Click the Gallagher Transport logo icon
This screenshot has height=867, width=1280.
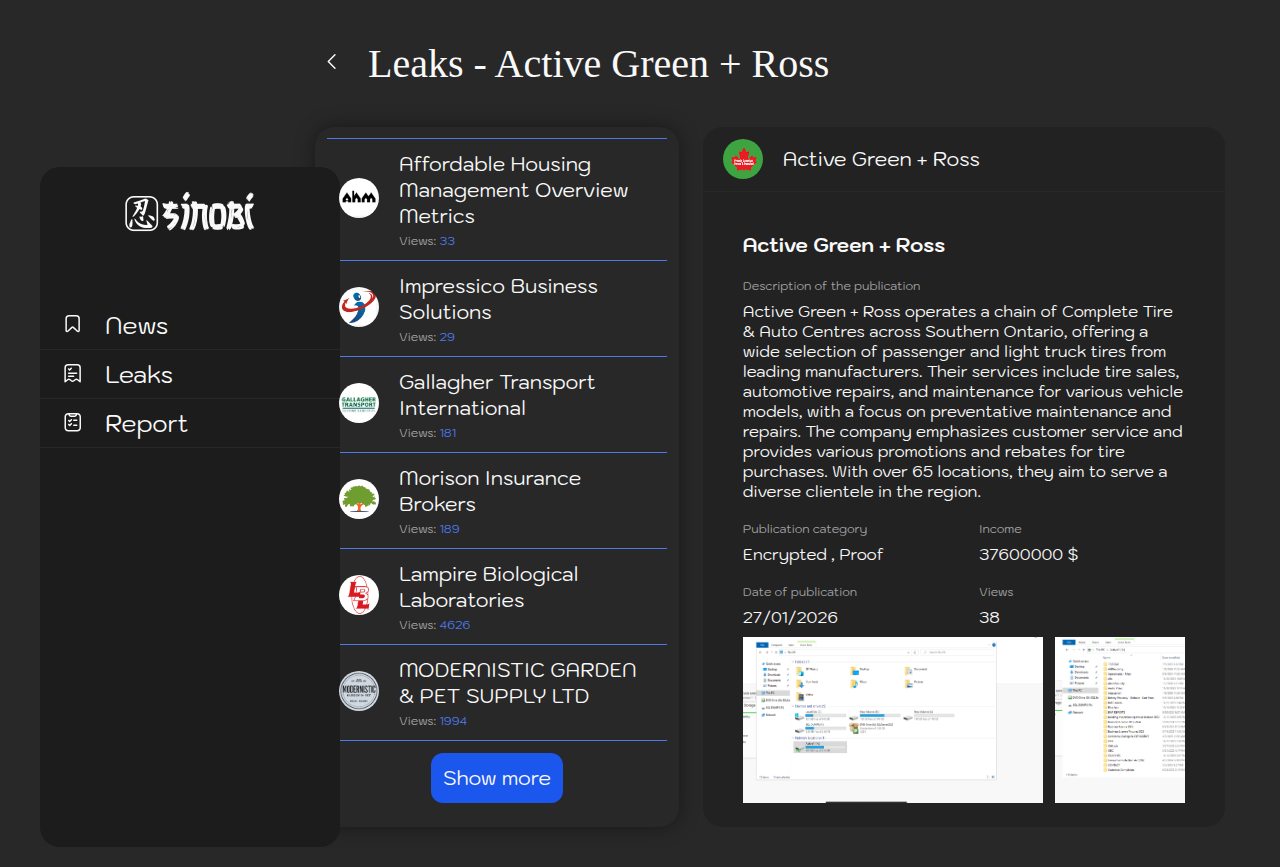(359, 403)
